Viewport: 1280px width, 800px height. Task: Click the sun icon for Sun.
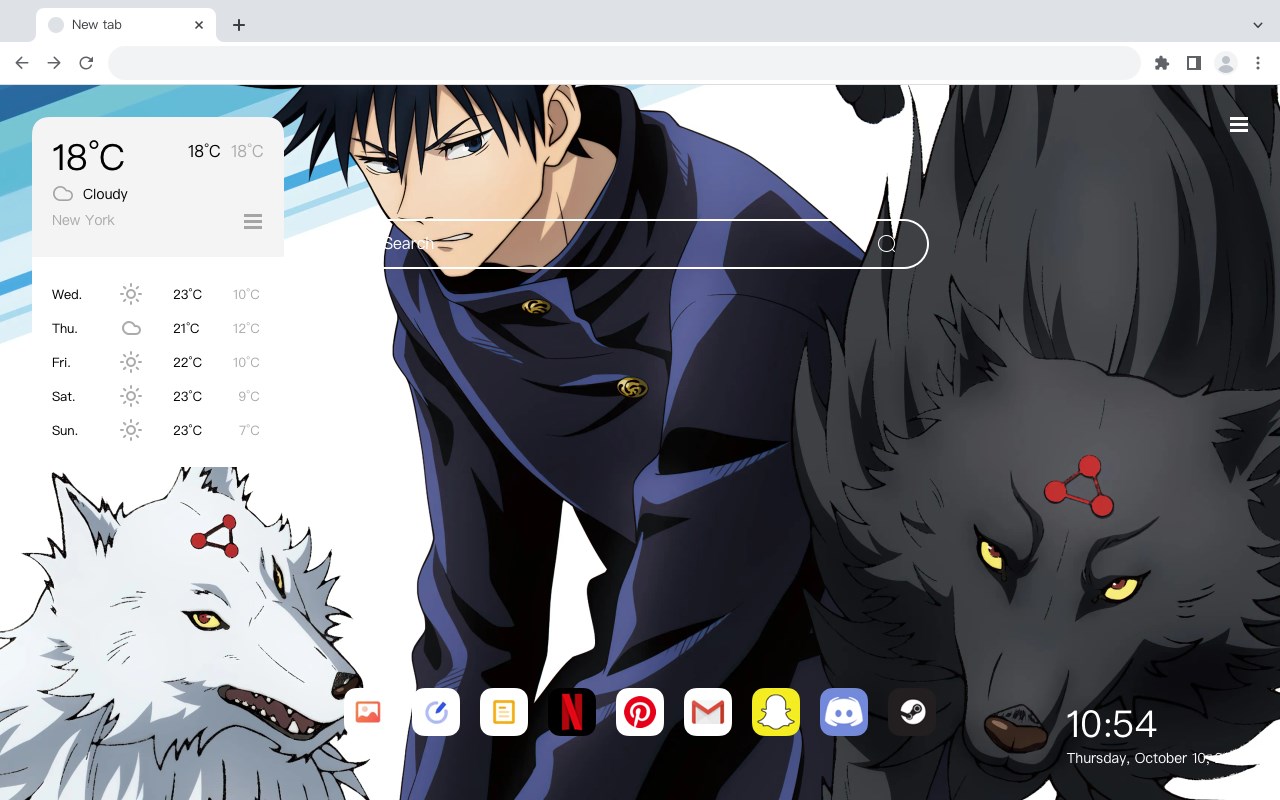[x=131, y=430]
